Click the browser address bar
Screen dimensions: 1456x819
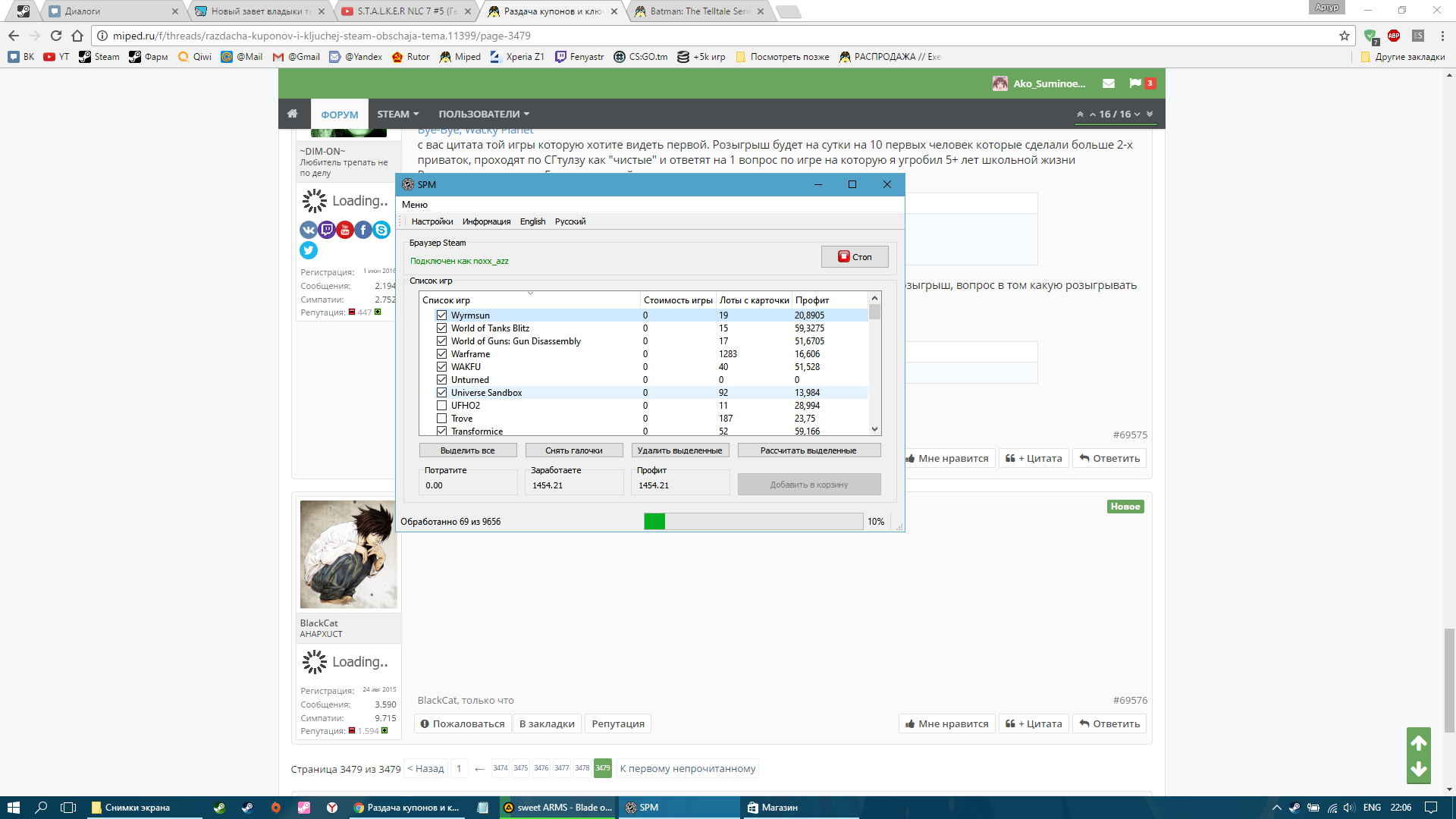click(724, 36)
